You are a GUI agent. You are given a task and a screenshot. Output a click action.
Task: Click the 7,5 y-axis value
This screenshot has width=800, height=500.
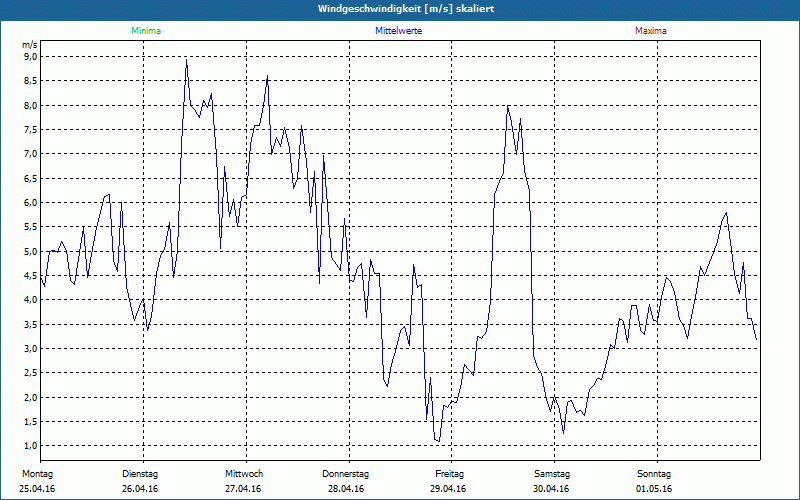click(x=31, y=130)
